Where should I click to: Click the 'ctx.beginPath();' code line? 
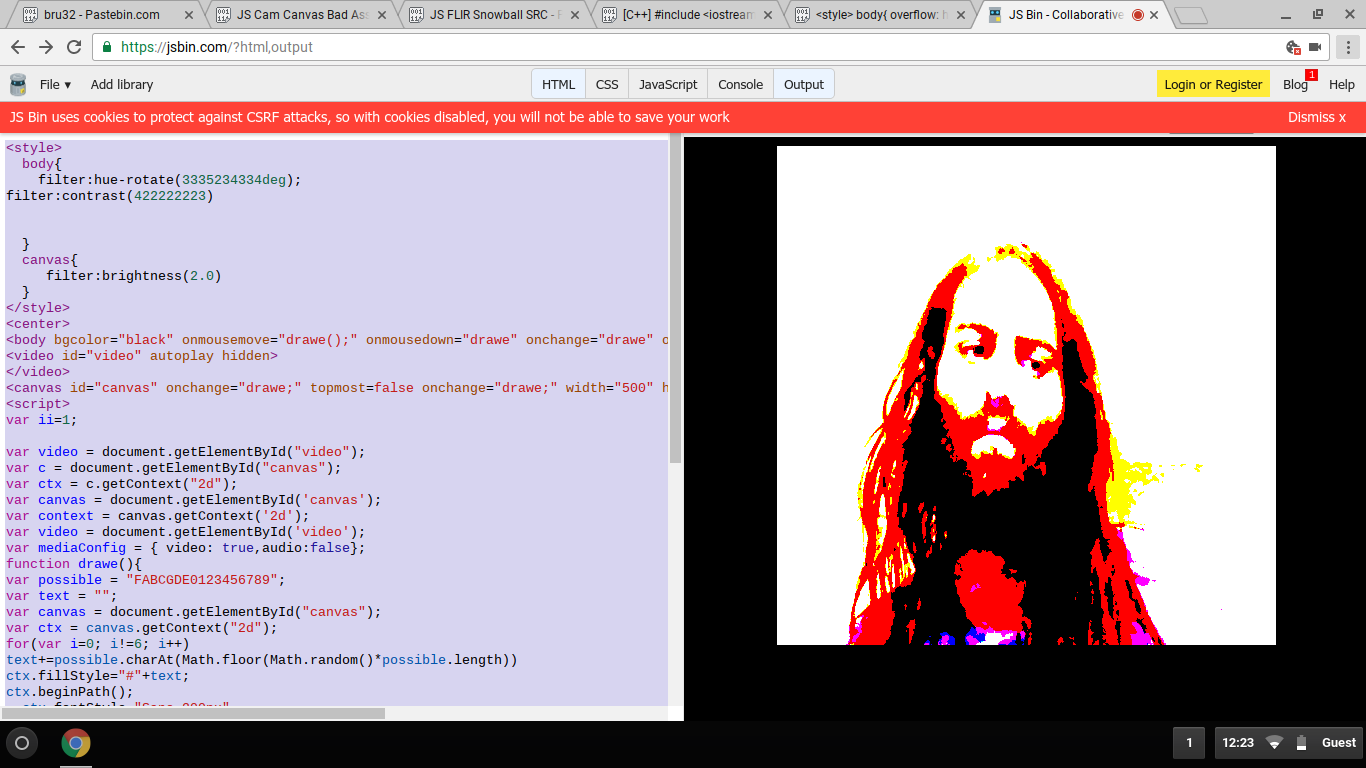pyautogui.click(x=70, y=692)
